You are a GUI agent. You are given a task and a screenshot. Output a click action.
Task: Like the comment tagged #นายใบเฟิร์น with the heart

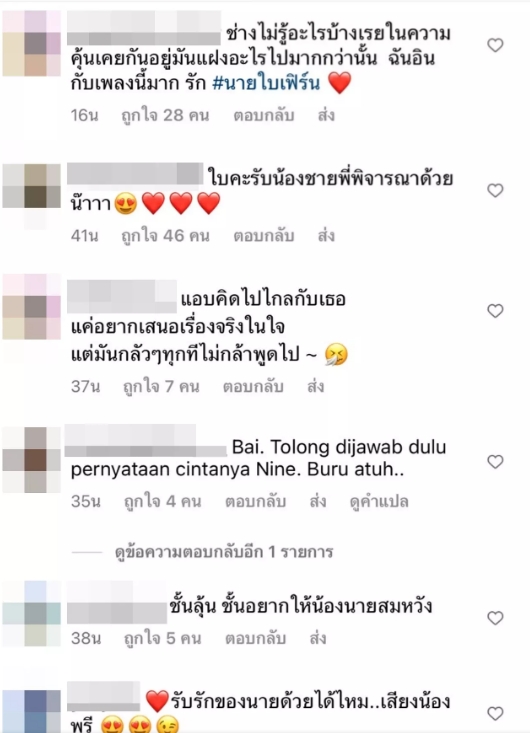(x=495, y=45)
